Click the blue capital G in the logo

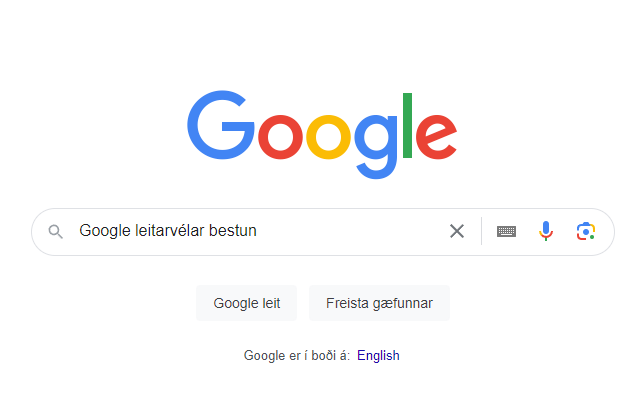tap(221, 127)
